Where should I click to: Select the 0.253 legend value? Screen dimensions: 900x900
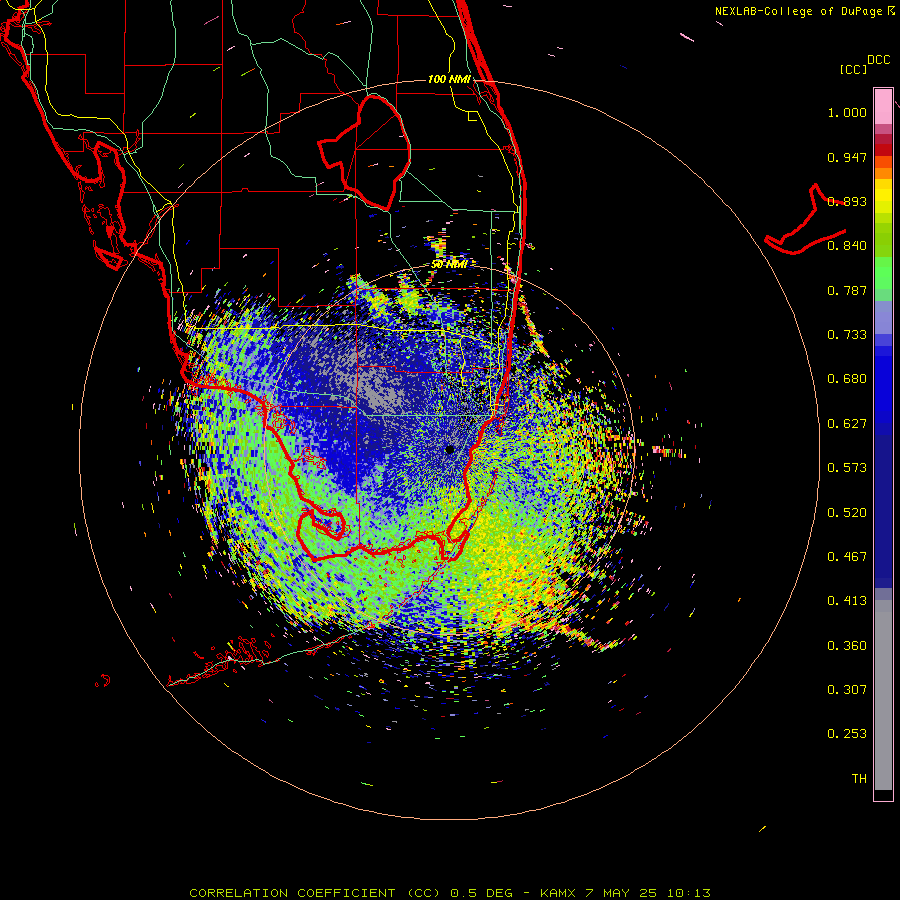coord(847,734)
